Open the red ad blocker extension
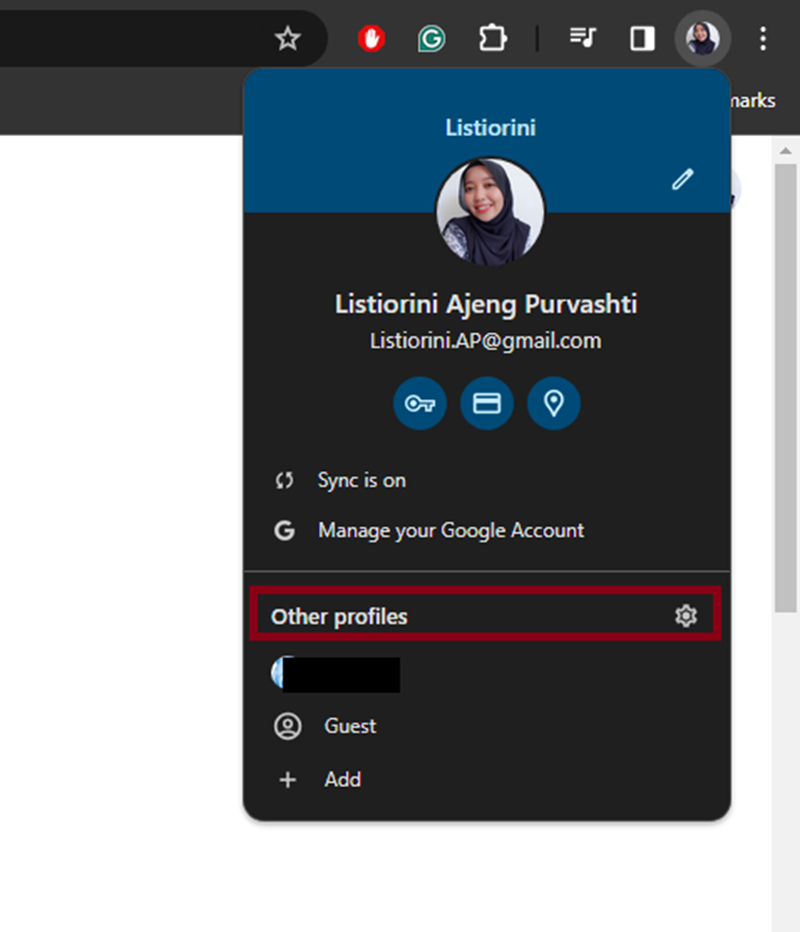This screenshot has height=932, width=800. [x=372, y=39]
